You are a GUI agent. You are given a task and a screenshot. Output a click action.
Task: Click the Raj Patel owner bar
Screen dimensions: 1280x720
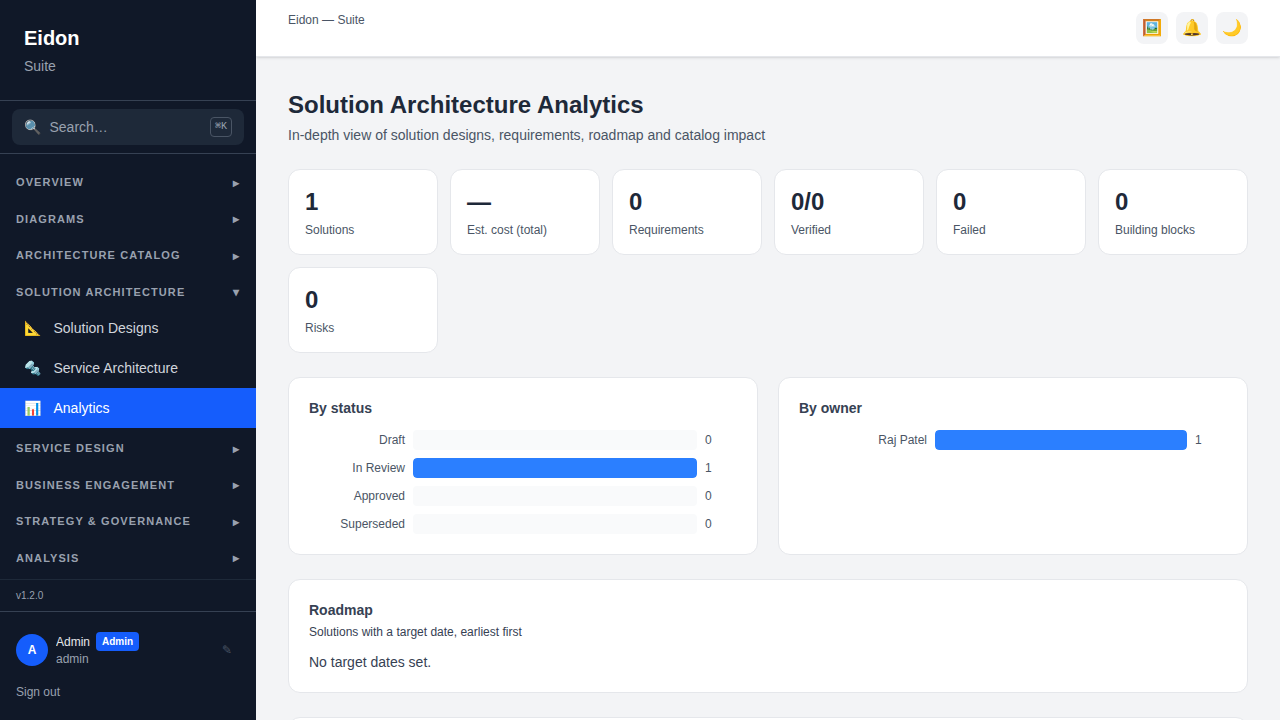[1061, 440]
